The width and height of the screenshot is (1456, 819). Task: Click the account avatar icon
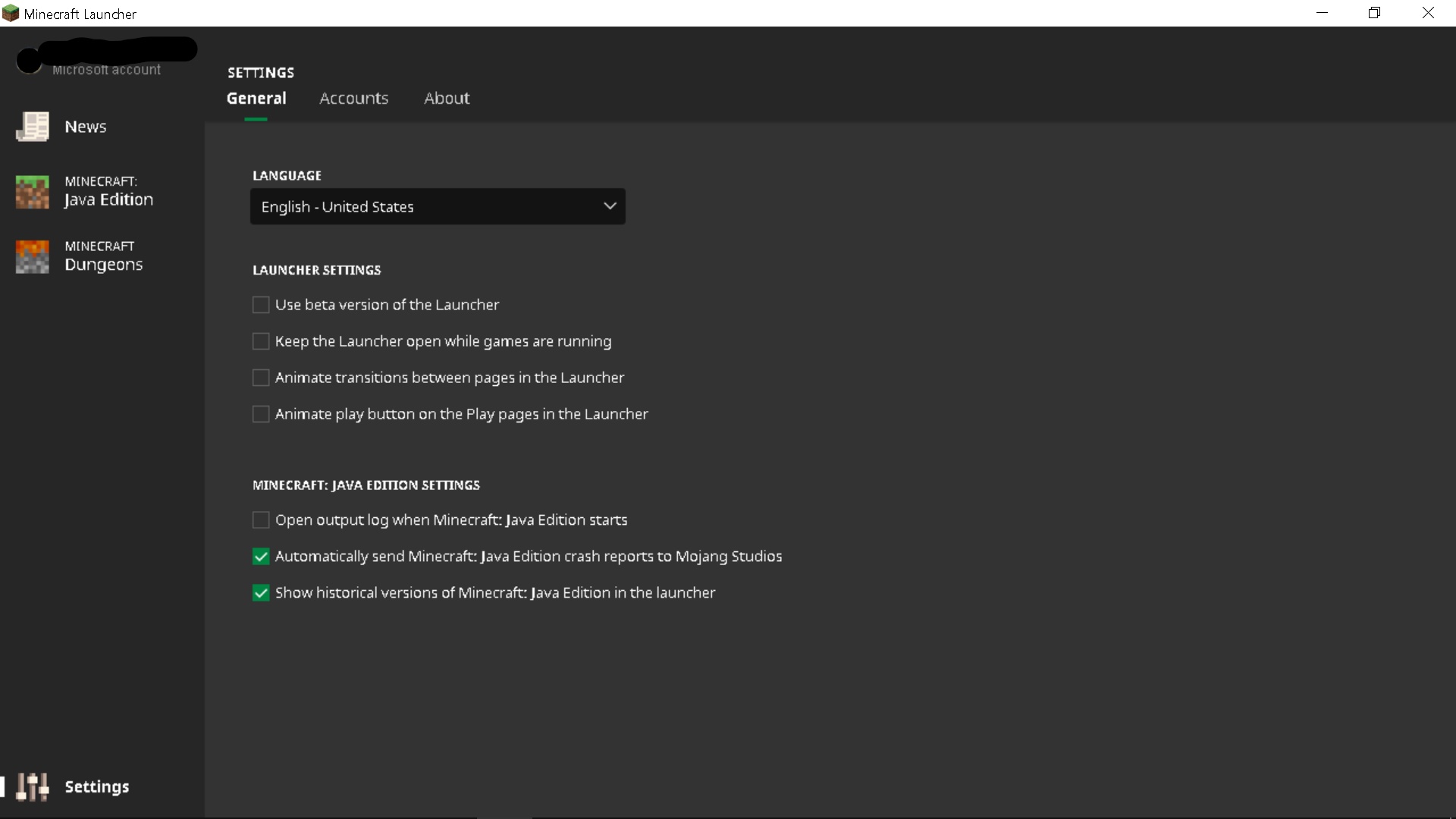click(x=29, y=61)
